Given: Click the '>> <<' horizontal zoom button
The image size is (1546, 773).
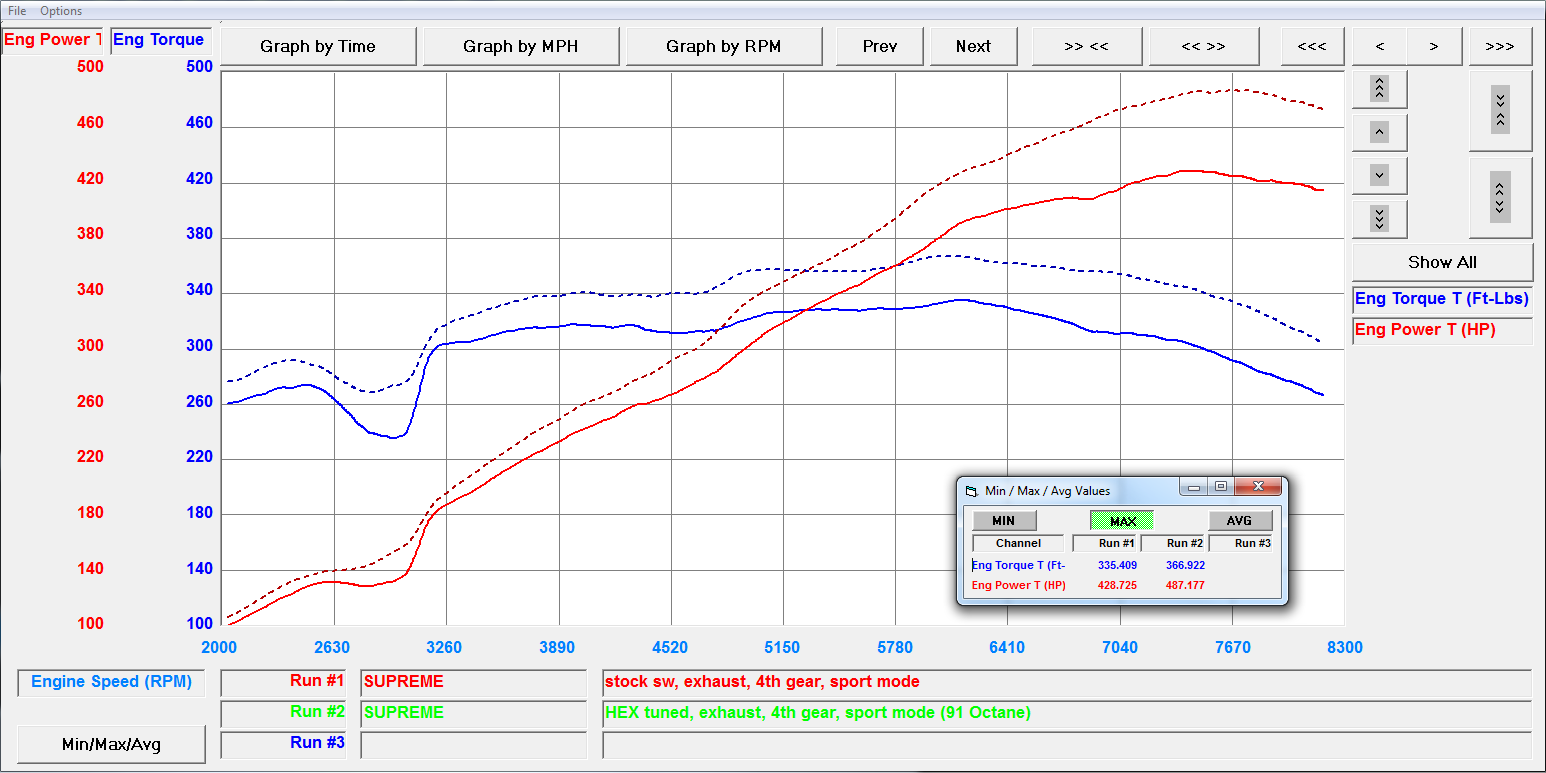Looking at the screenshot, I should 1086,47.
